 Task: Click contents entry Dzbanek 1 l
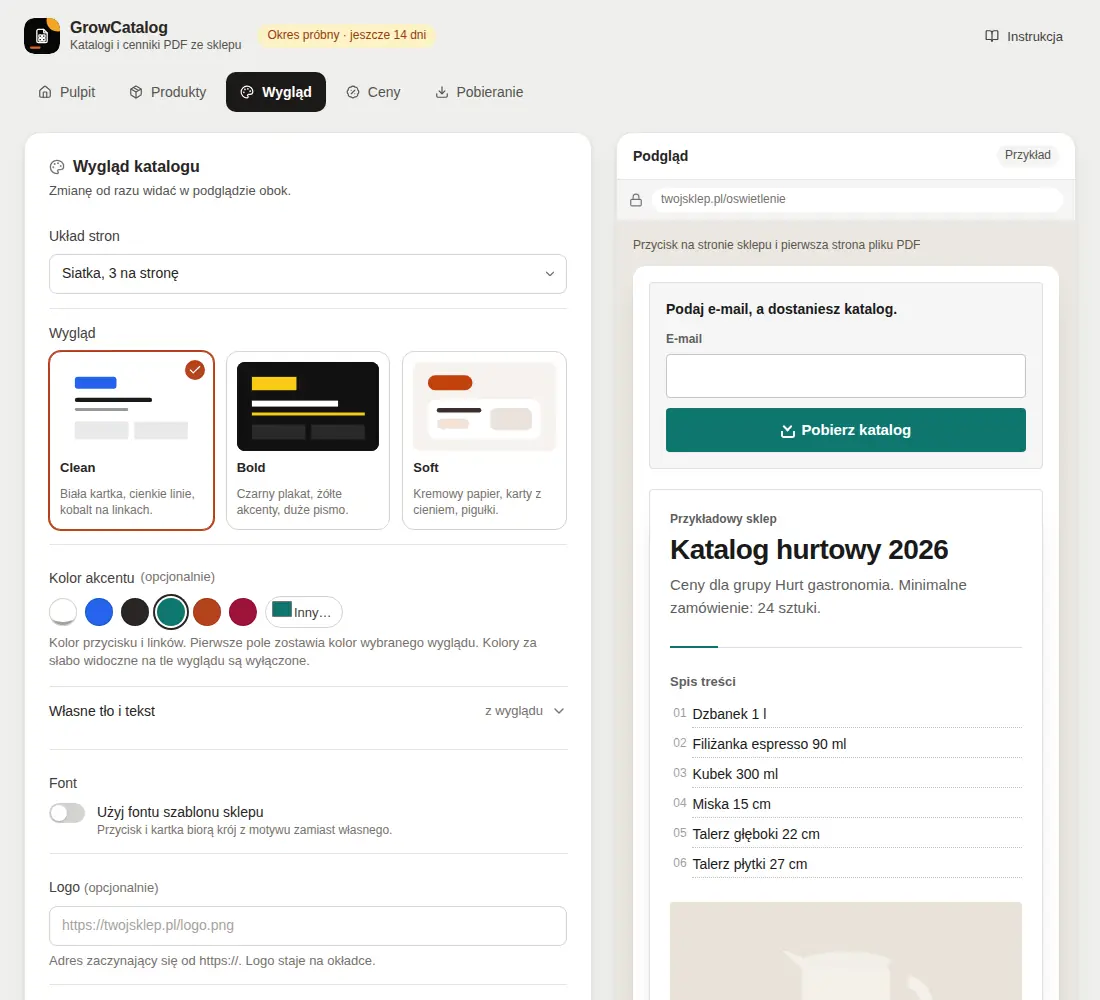pos(729,714)
